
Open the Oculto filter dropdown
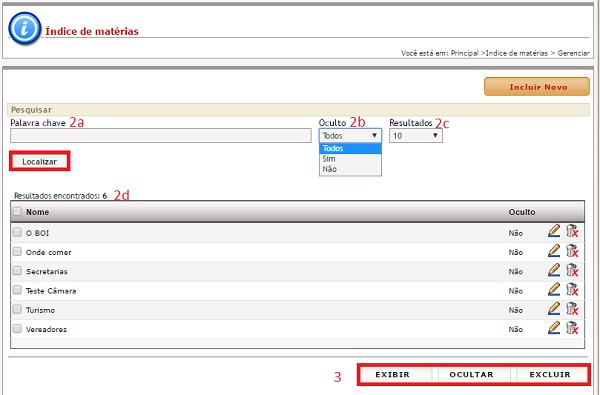pyautogui.click(x=350, y=135)
